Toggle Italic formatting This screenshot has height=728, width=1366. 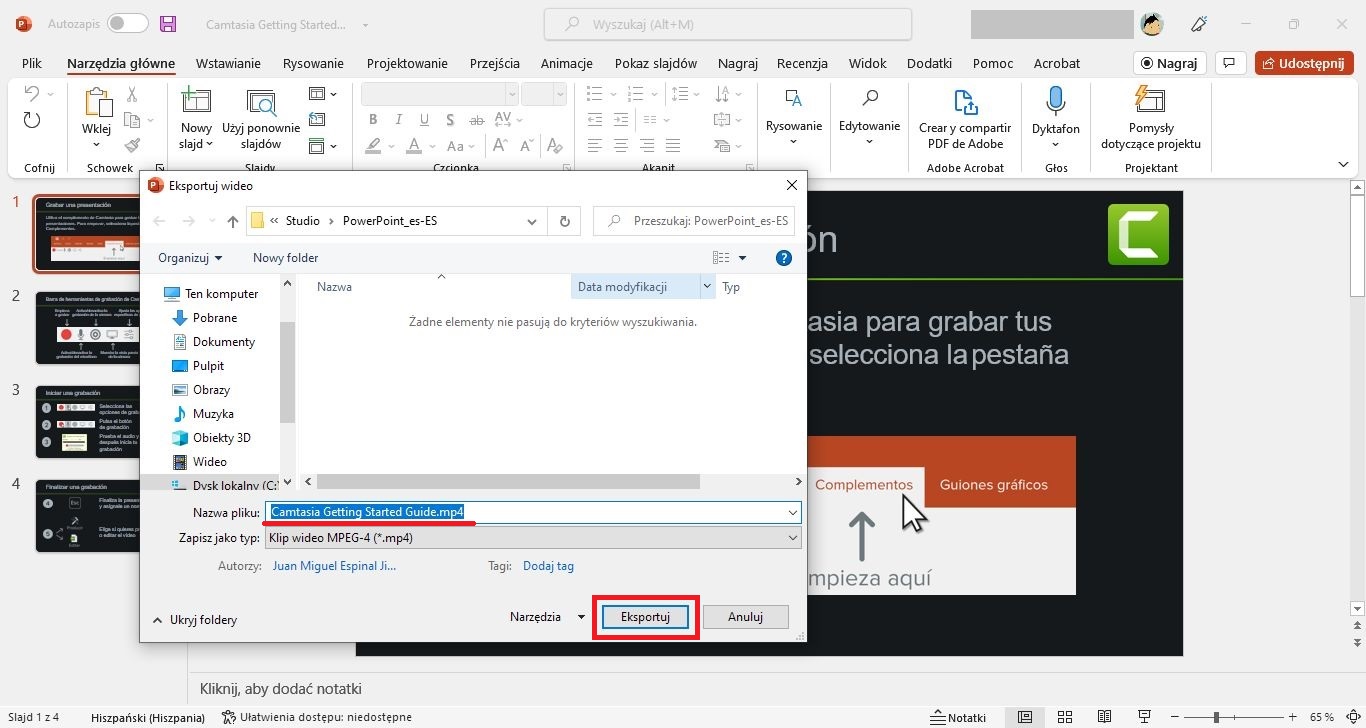pyautogui.click(x=398, y=120)
